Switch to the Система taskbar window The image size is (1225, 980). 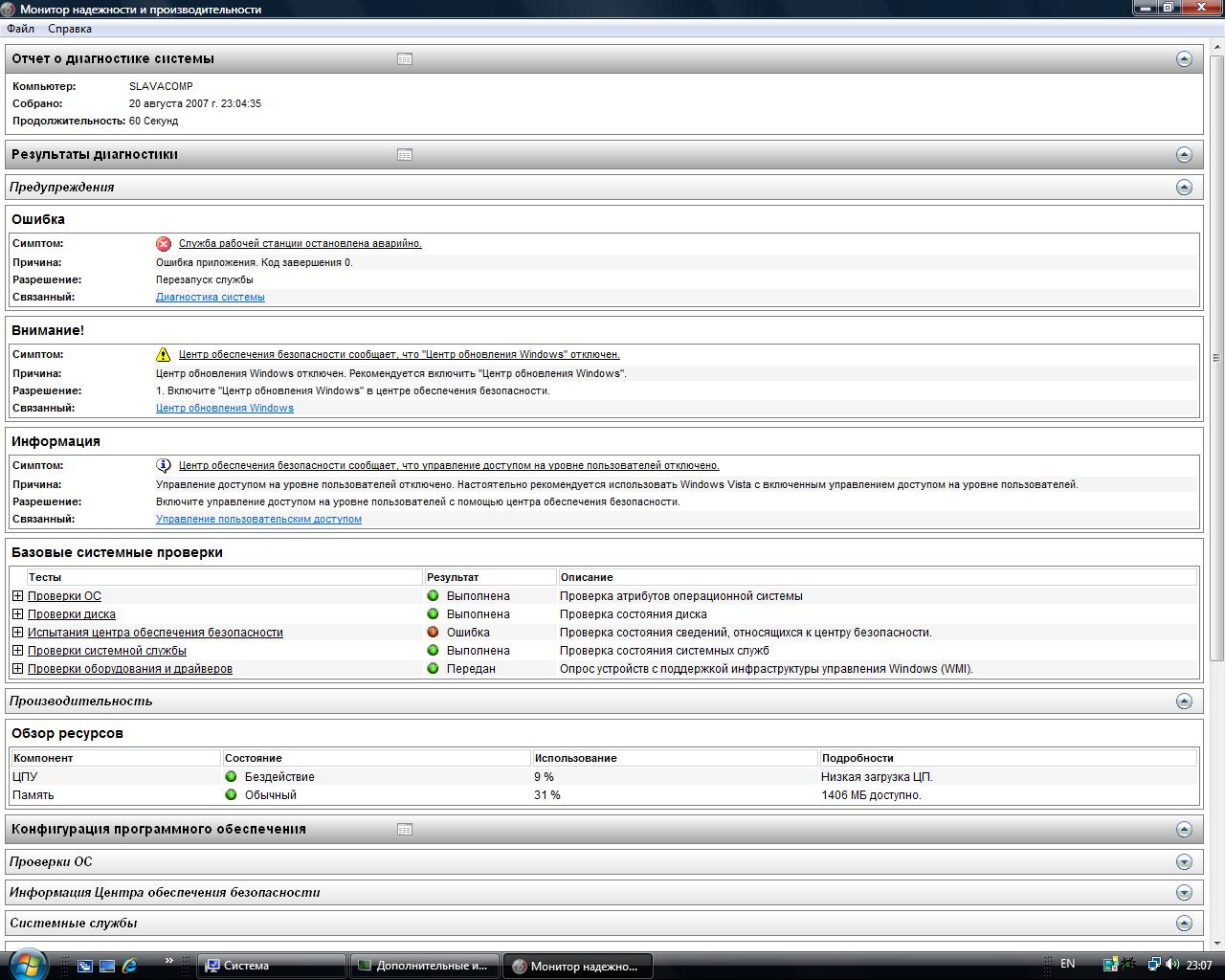(x=272, y=966)
